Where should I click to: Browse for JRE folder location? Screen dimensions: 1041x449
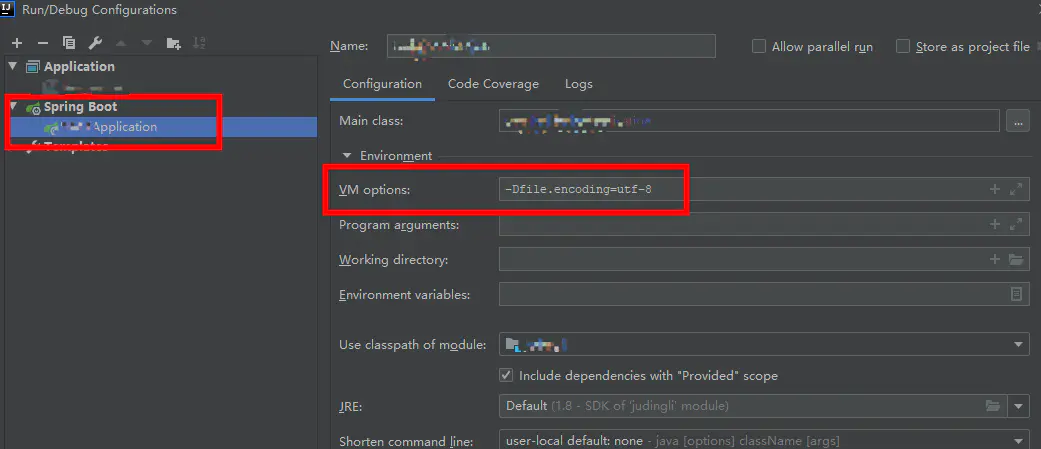point(993,405)
